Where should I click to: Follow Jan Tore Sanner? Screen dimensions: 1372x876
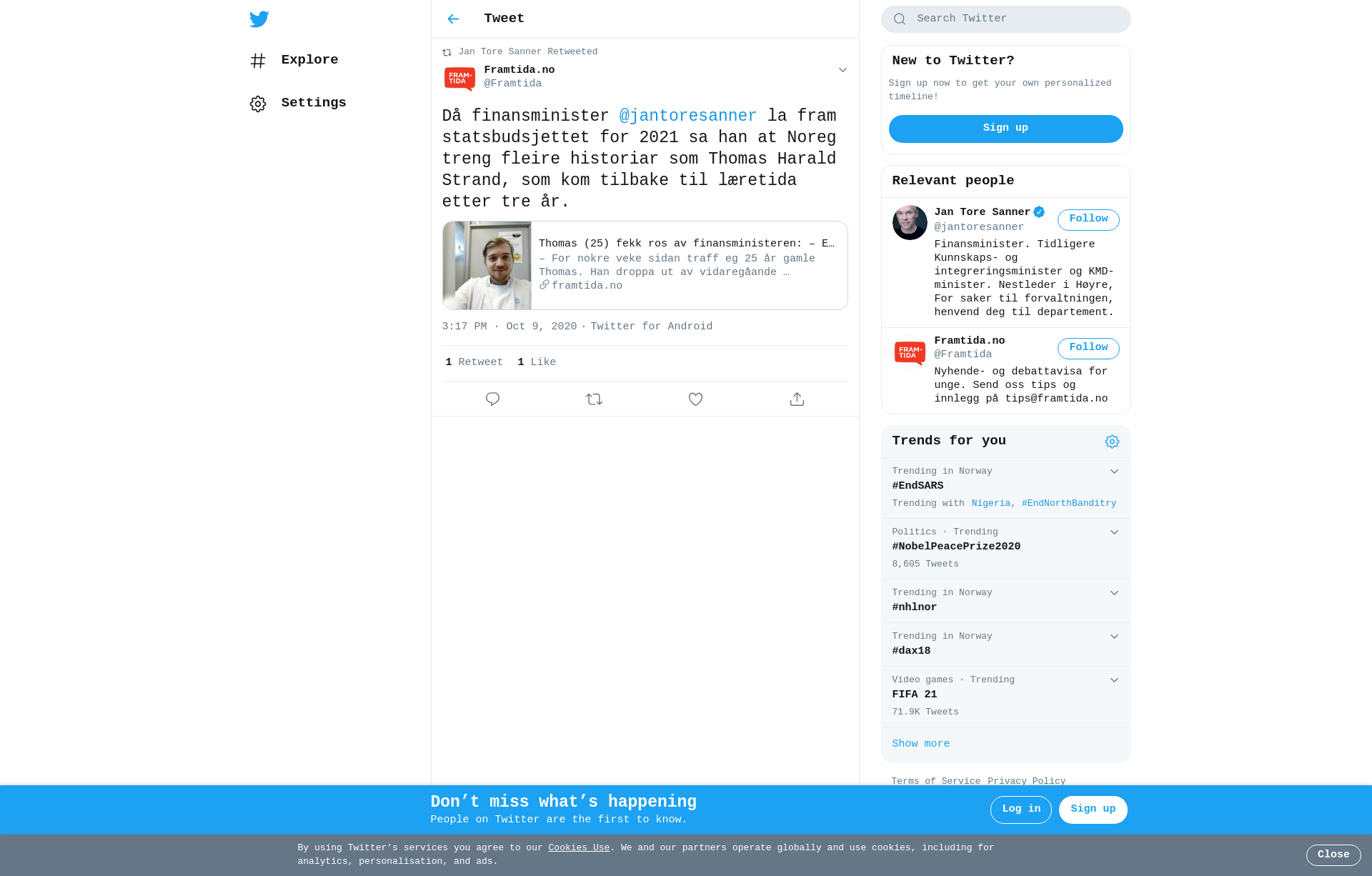click(x=1088, y=219)
